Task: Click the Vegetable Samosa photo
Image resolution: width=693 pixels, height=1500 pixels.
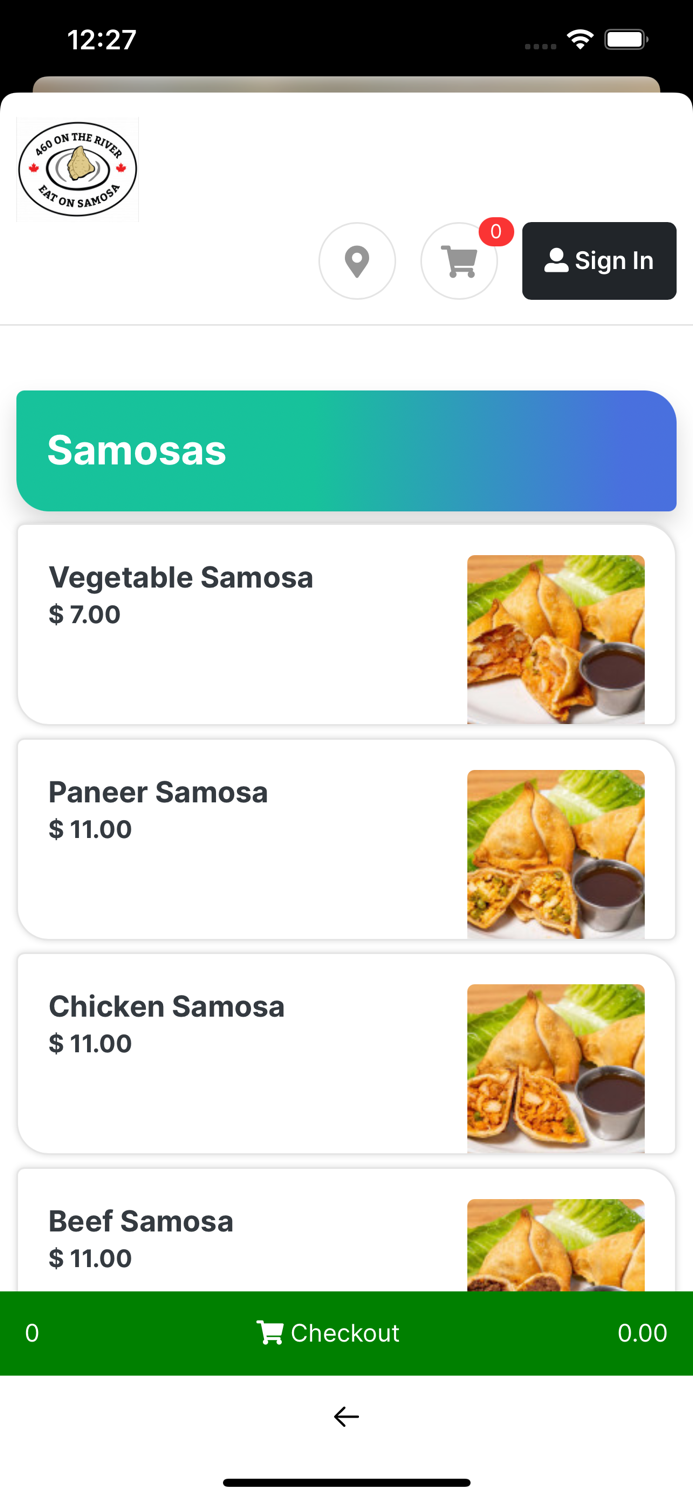Action: [x=555, y=639]
